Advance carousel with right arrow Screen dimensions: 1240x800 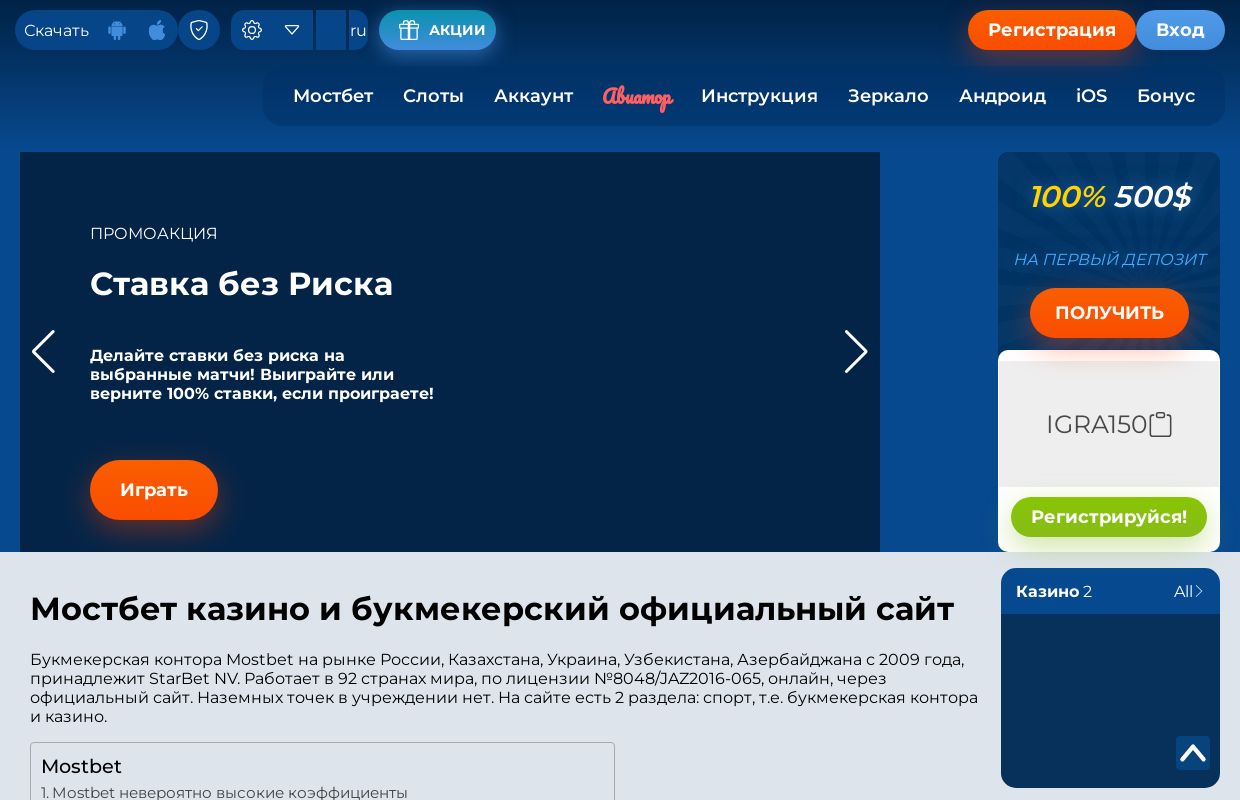(x=856, y=352)
